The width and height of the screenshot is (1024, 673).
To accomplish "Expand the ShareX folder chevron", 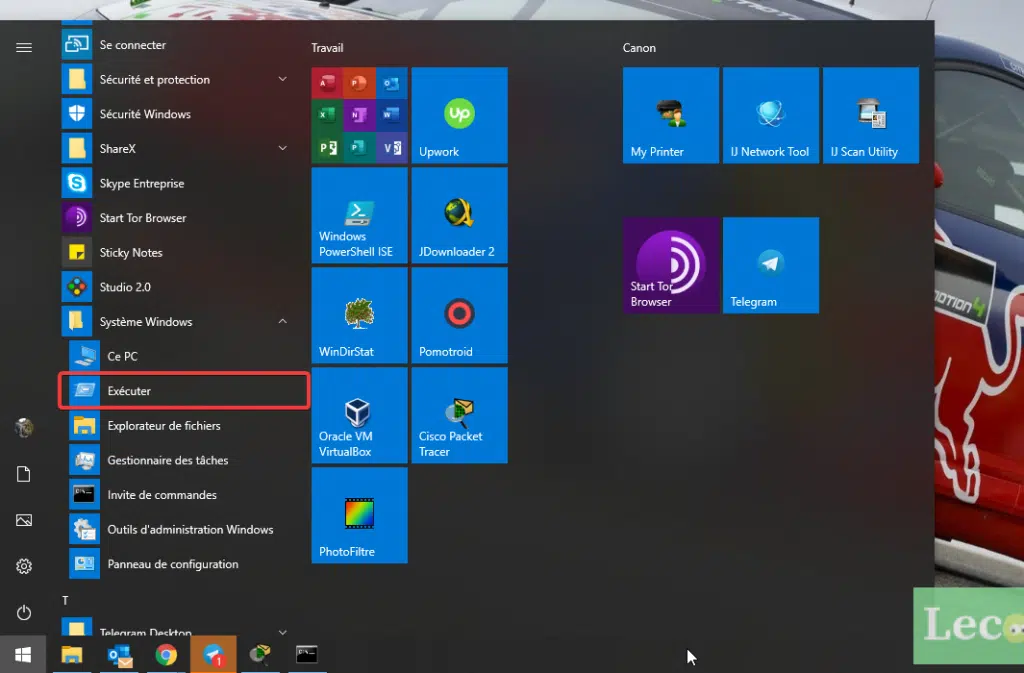I will pyautogui.click(x=283, y=148).
